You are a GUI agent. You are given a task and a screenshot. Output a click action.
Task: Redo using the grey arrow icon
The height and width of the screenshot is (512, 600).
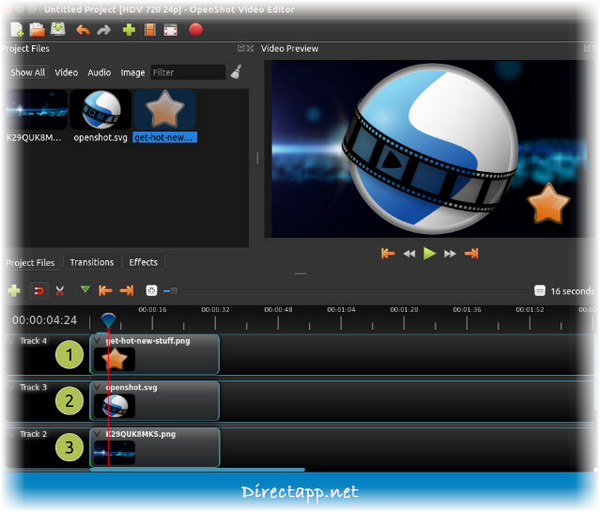point(104,30)
